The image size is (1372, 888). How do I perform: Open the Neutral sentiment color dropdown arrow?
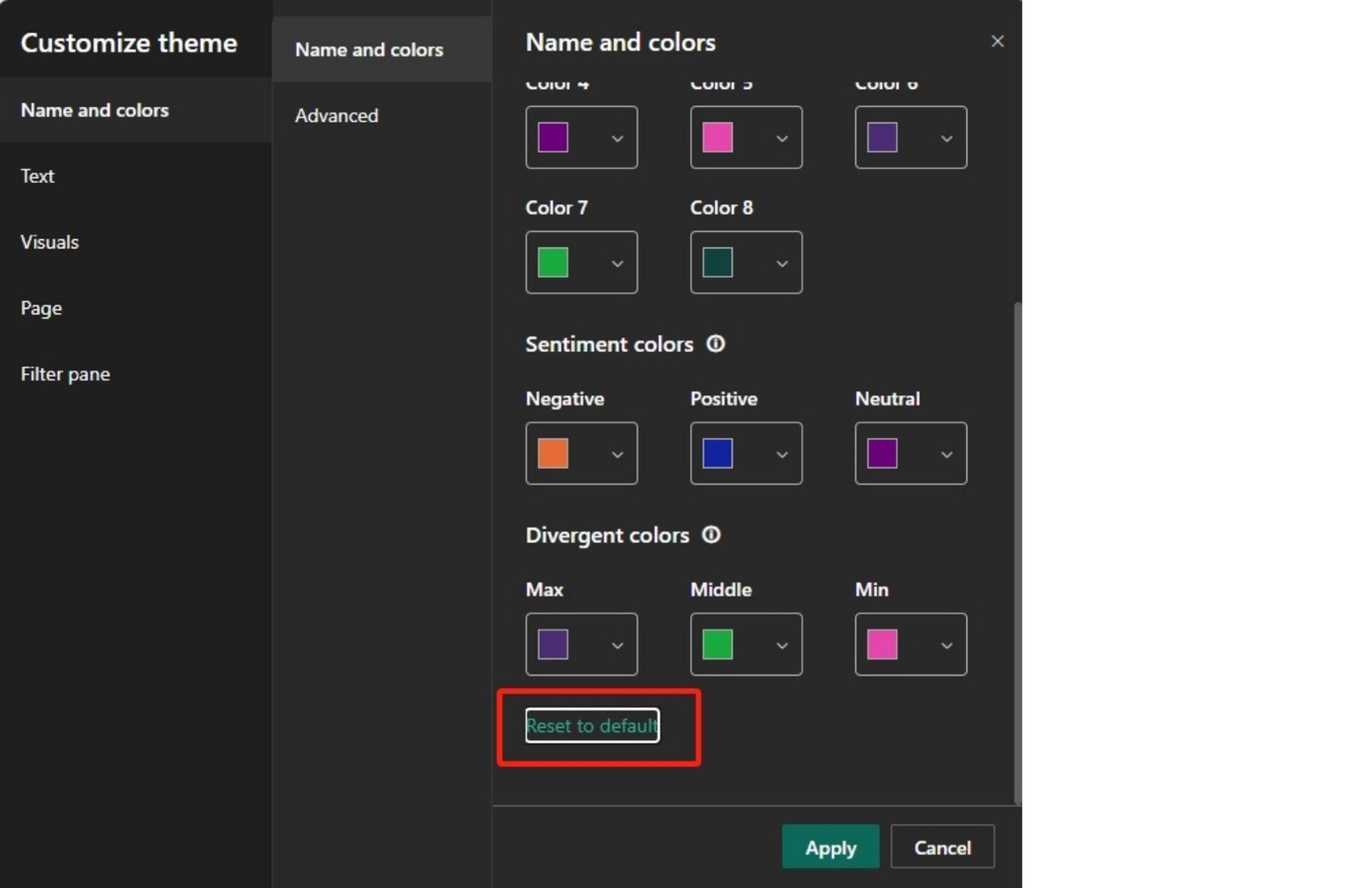[x=947, y=455]
